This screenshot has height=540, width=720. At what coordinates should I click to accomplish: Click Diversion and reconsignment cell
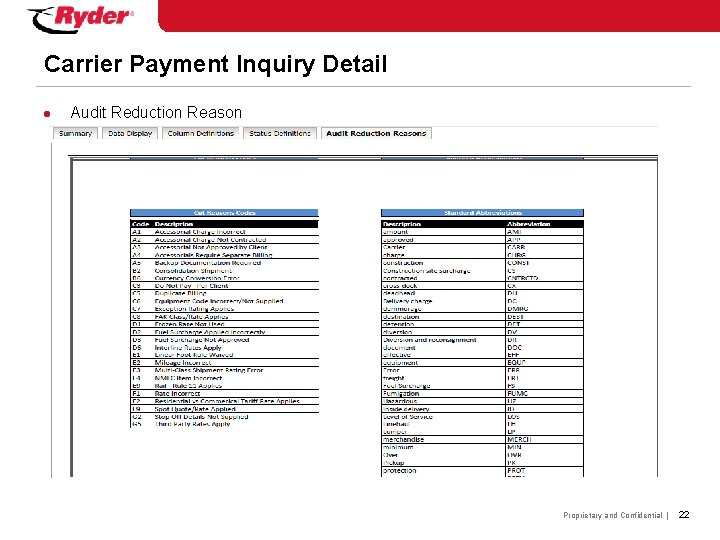point(444,340)
